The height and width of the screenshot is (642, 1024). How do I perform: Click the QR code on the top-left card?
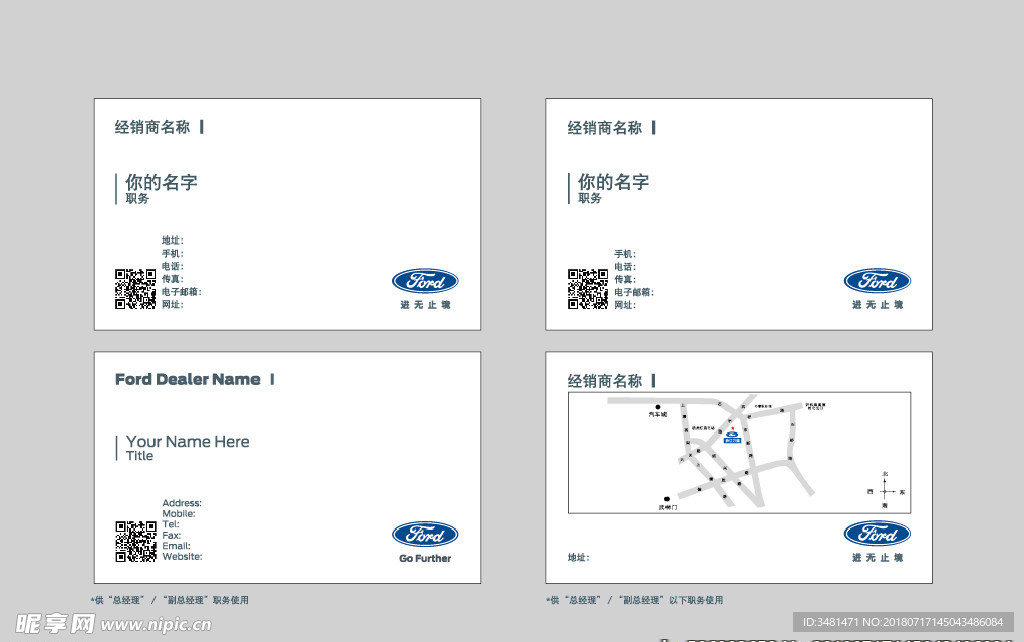pyautogui.click(x=135, y=289)
